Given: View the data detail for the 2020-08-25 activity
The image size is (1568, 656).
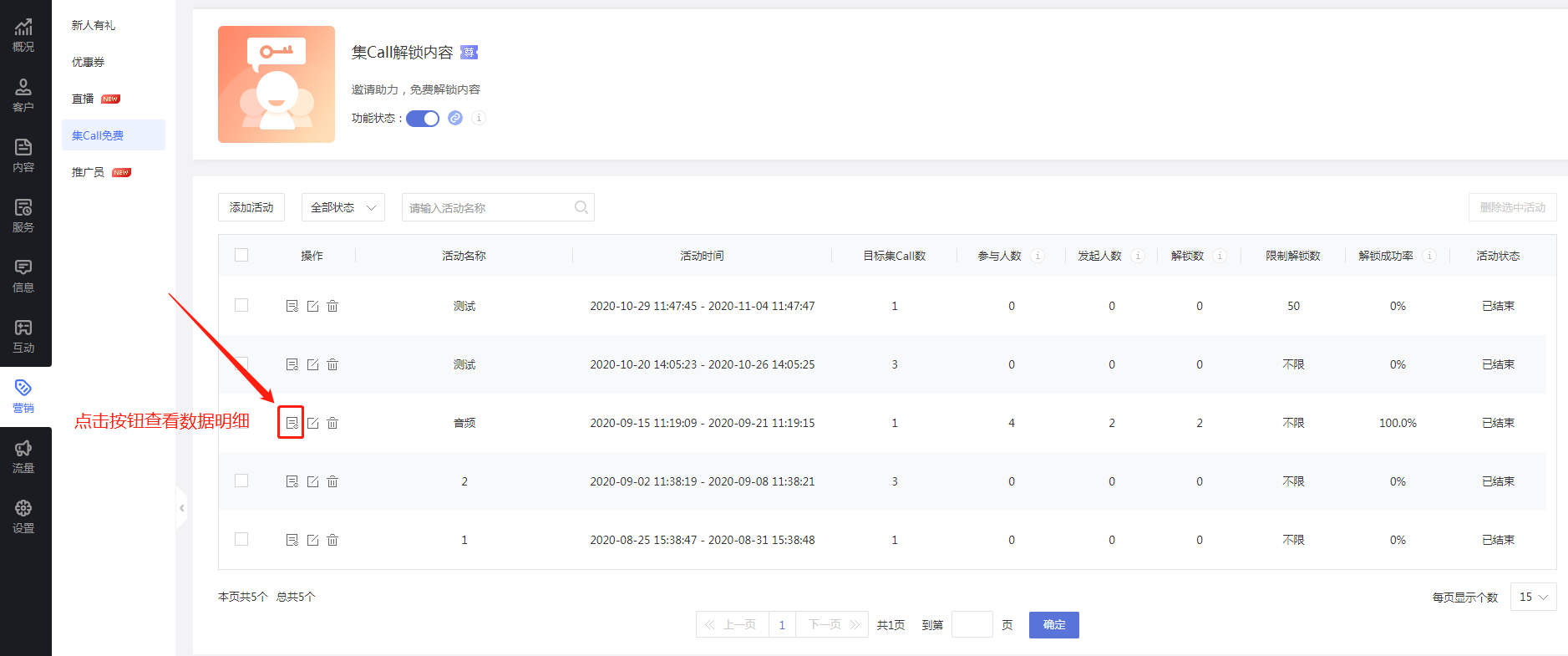Looking at the screenshot, I should click(292, 540).
